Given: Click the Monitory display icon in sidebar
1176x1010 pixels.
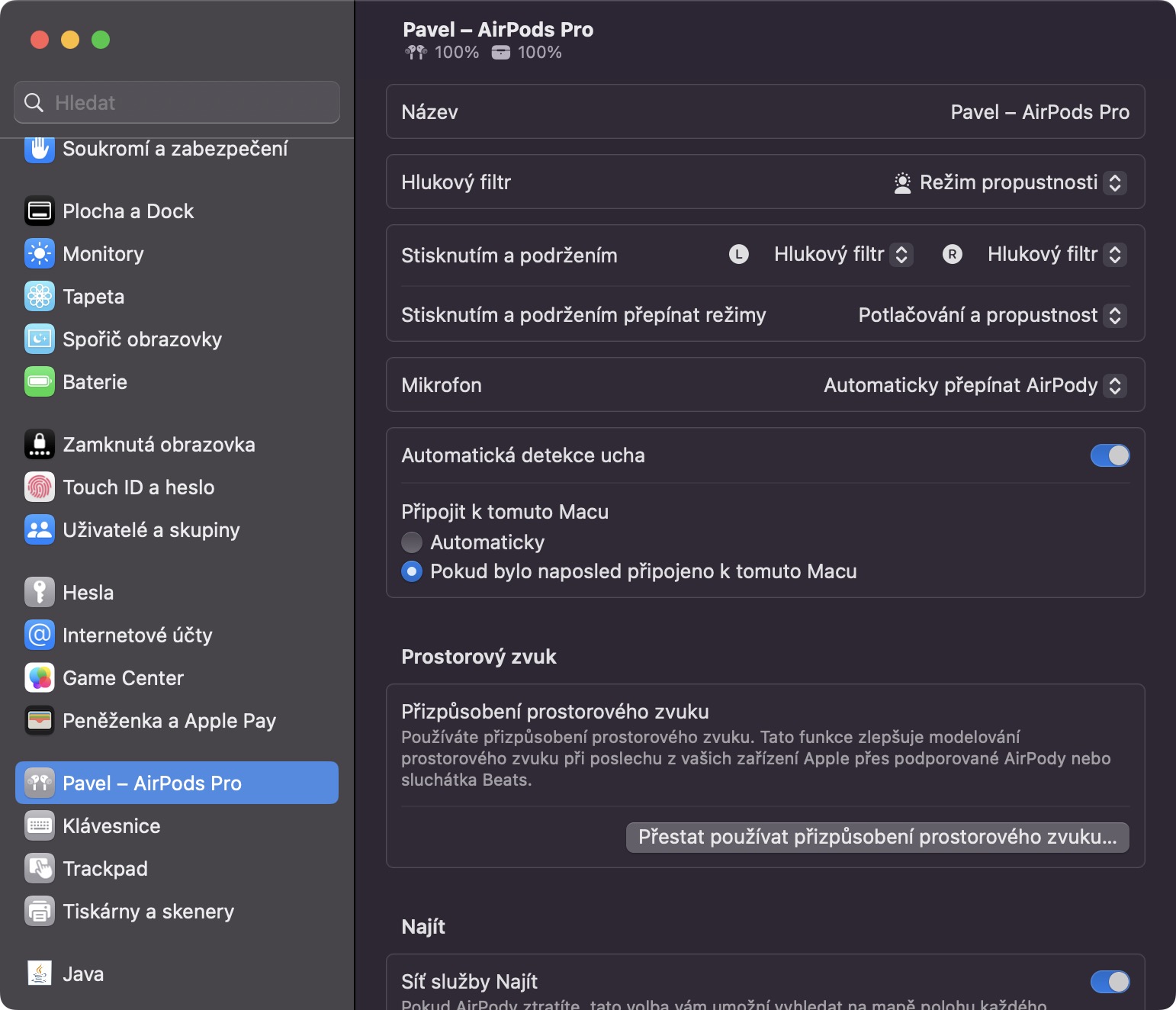Looking at the screenshot, I should click(x=40, y=254).
